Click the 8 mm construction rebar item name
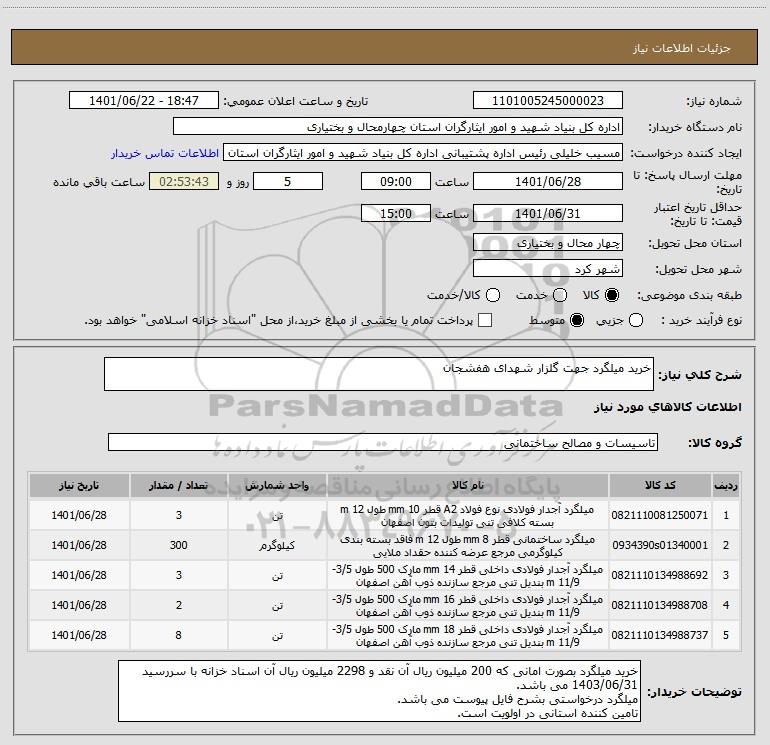The height and width of the screenshot is (745, 770). pos(468,546)
